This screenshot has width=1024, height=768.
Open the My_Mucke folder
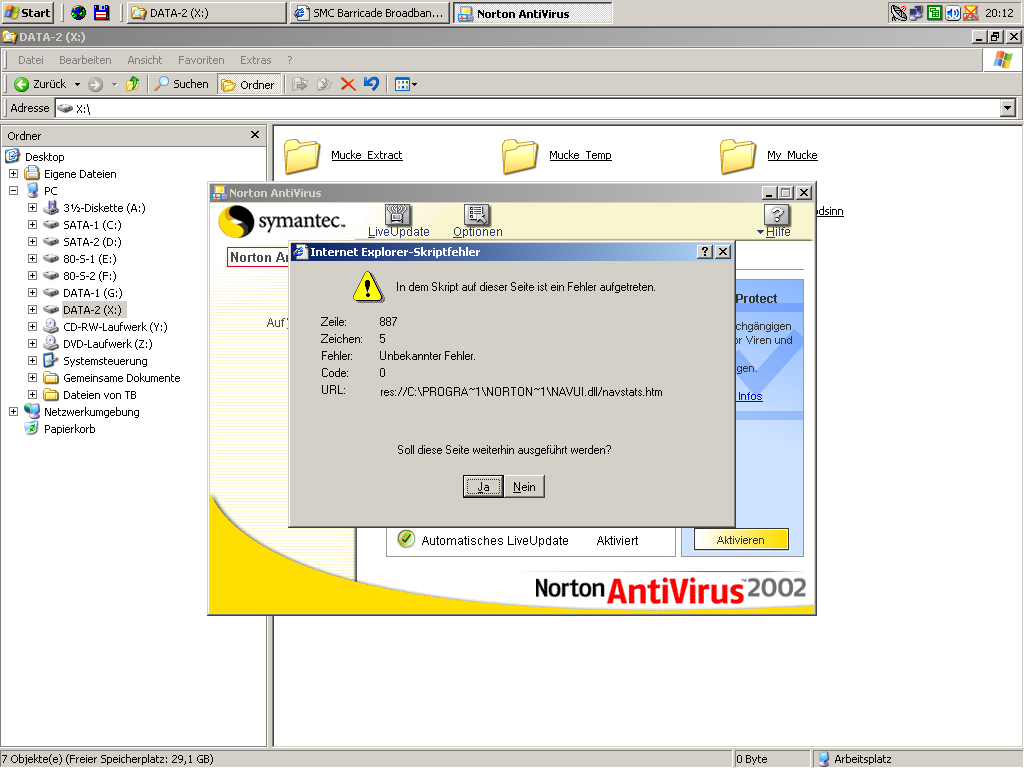pos(769,155)
